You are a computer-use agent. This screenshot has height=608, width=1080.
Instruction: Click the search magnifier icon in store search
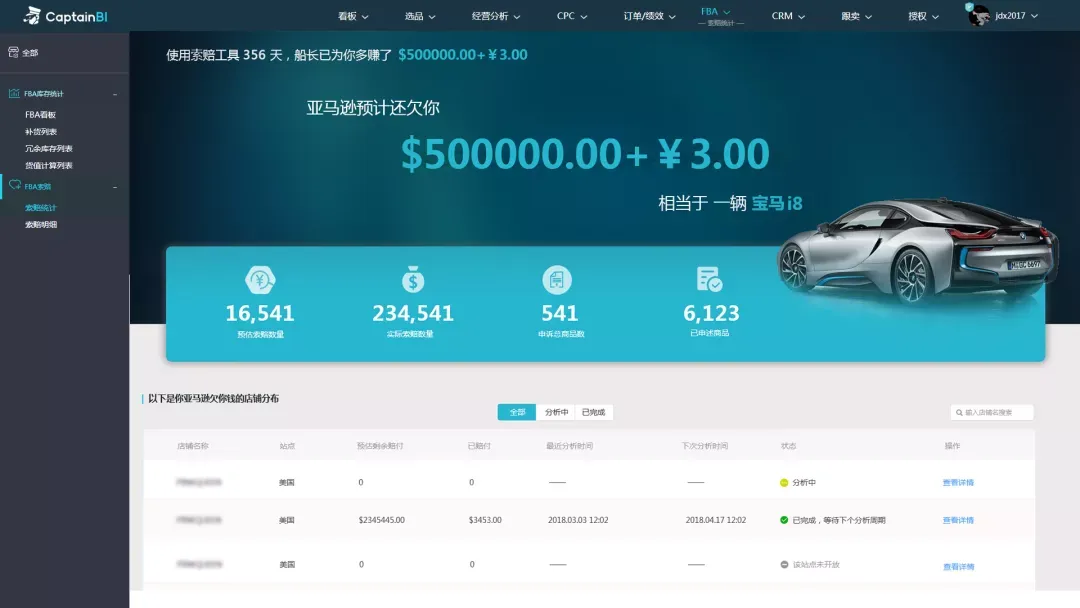[959, 412]
